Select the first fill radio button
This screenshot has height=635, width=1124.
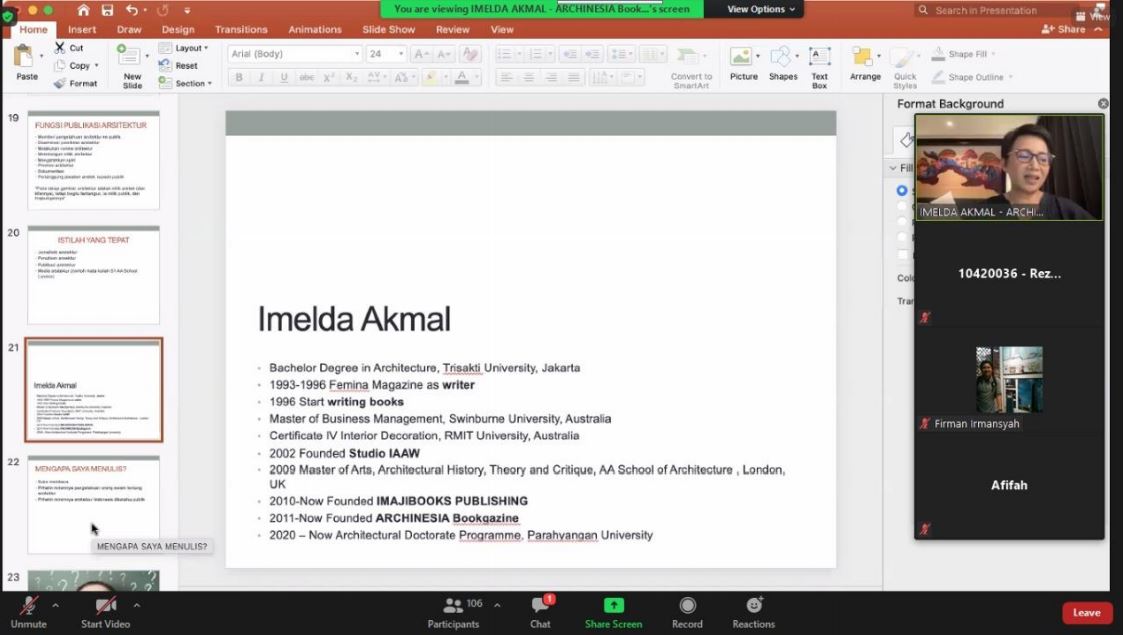click(x=902, y=190)
